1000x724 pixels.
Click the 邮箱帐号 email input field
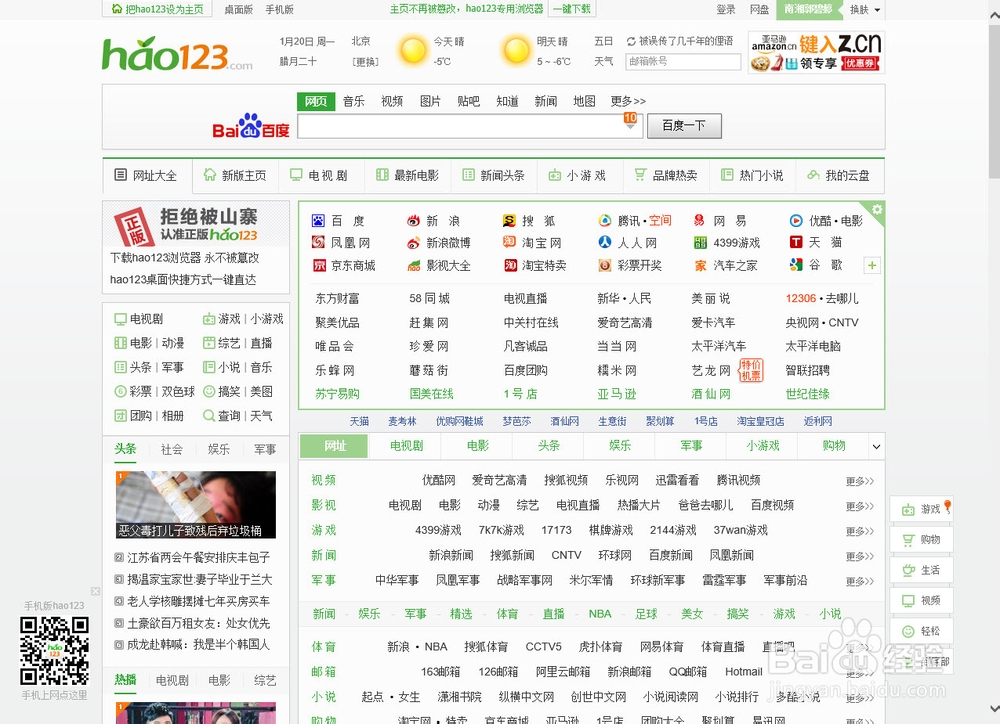click(x=683, y=62)
